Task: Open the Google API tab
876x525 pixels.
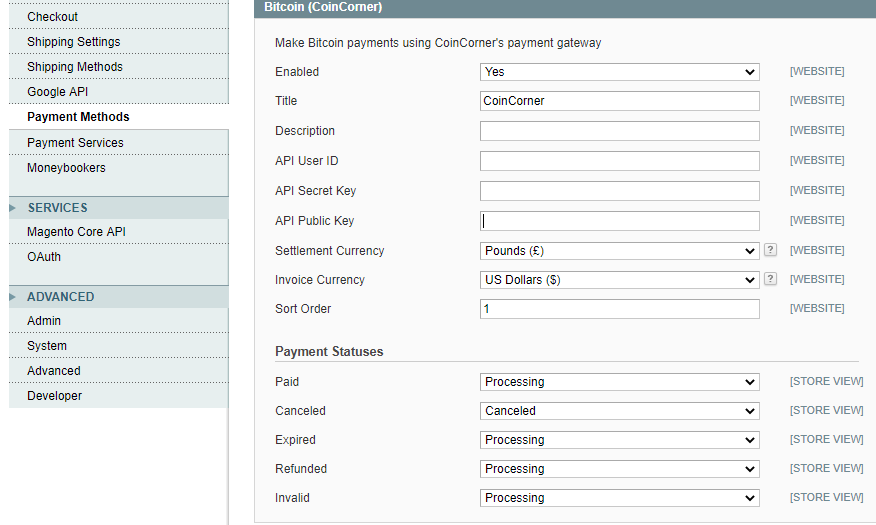Action: click(x=118, y=92)
